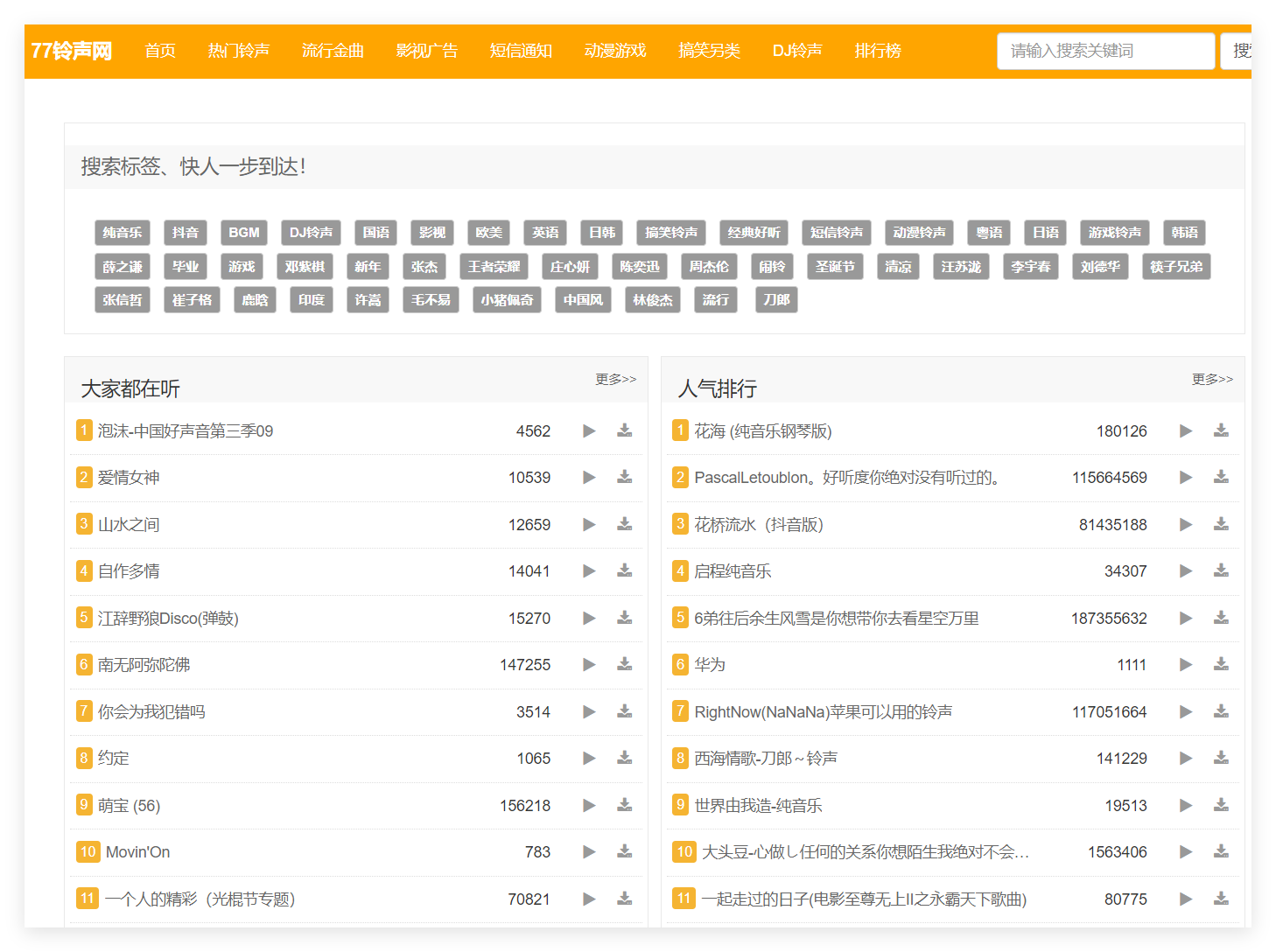Download 世界由我造-纯音乐
1276x952 pixels.
1222,805
